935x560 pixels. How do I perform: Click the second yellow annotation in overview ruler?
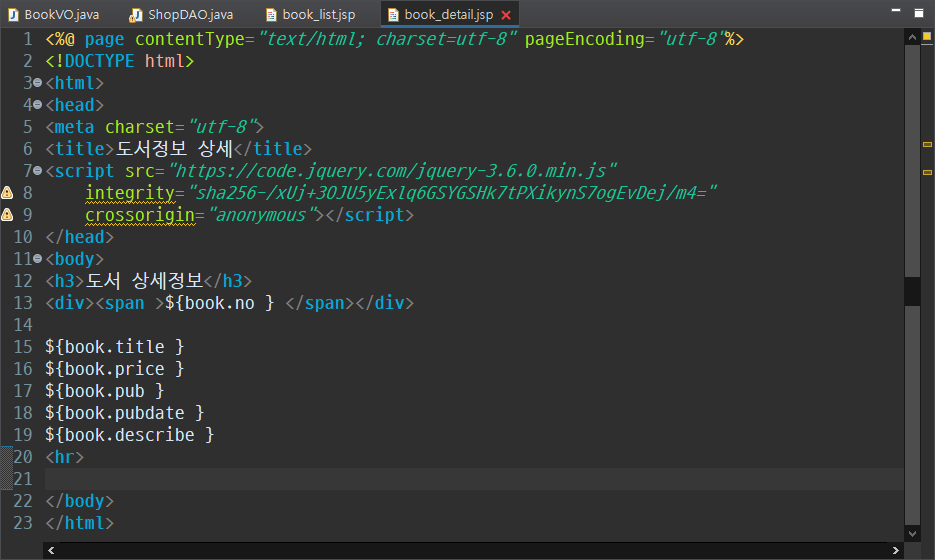pyautogui.click(x=927, y=172)
